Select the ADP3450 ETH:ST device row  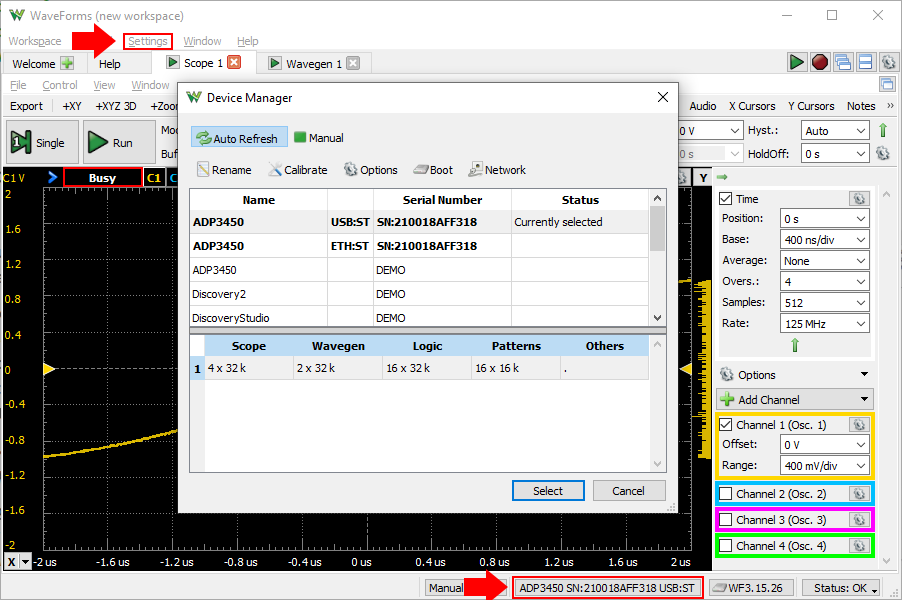click(419, 246)
